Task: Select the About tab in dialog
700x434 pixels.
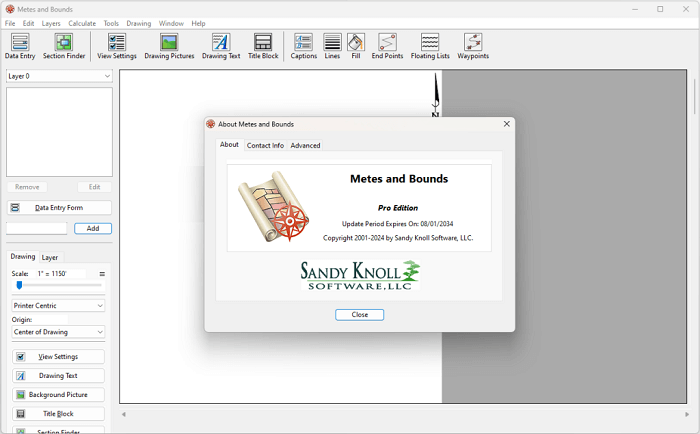Action: point(229,144)
